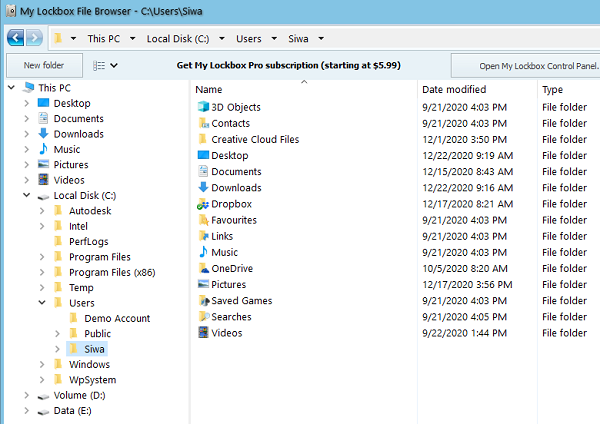600x424 pixels.
Task: Open My Lockbox Control Panel button
Action: 524,65
